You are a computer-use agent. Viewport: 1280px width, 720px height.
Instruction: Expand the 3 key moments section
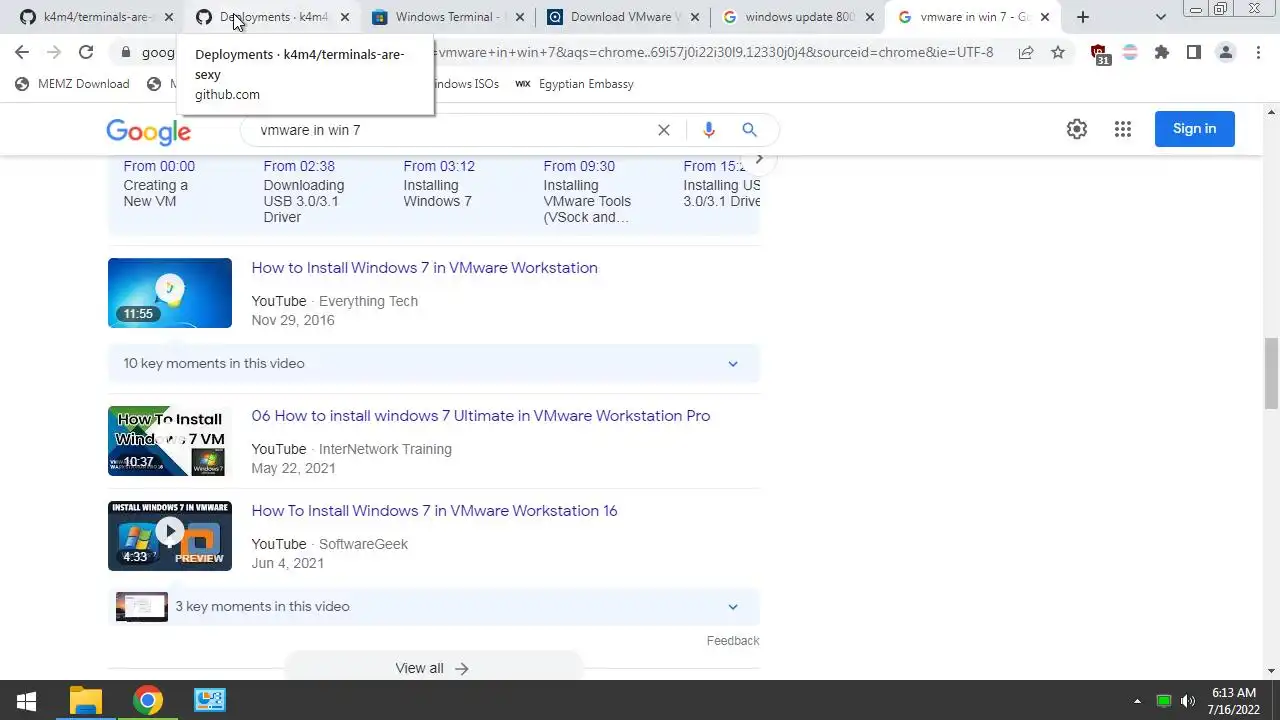click(x=433, y=607)
